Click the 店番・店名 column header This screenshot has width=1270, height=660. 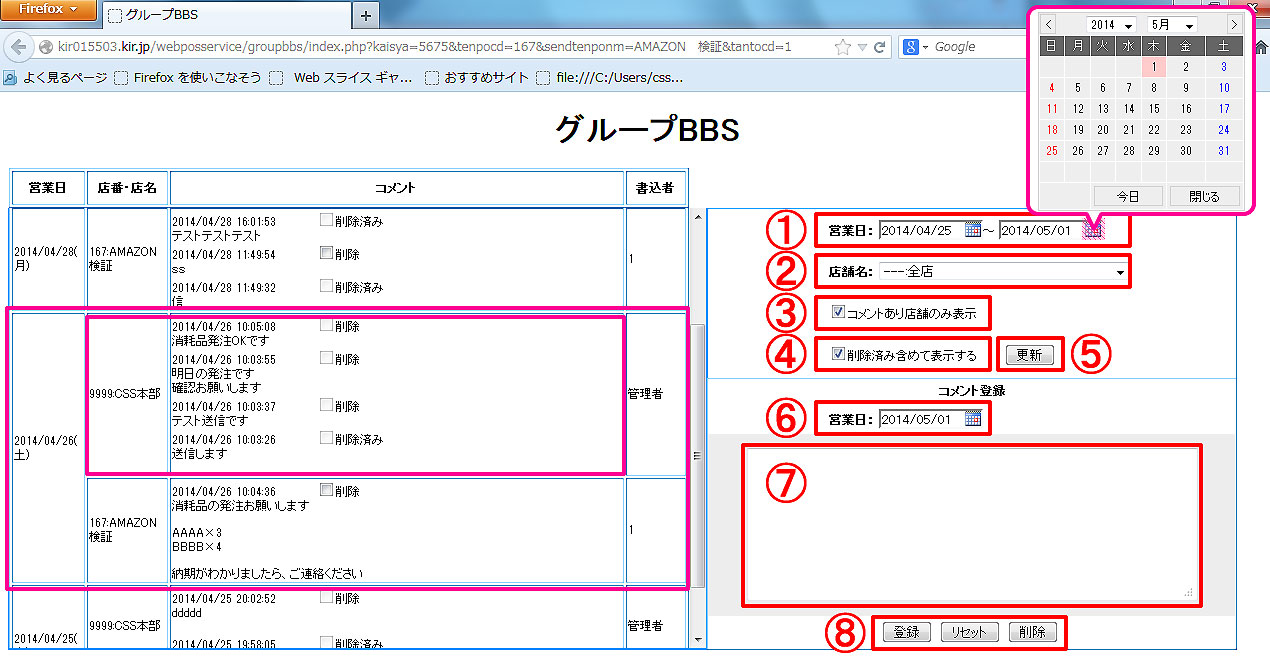pyautogui.click(x=127, y=188)
